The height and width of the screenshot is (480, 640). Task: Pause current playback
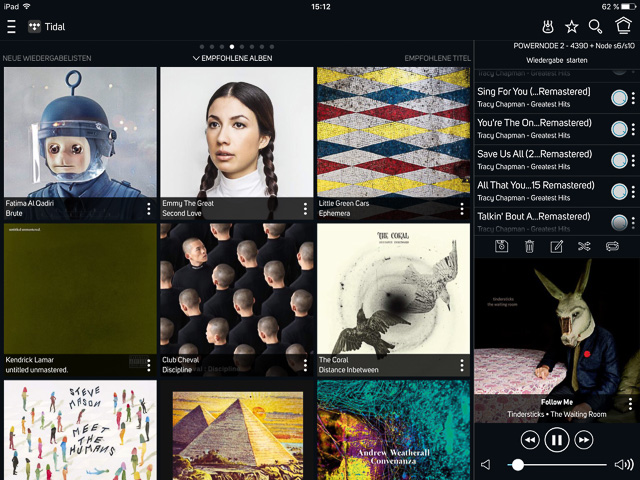click(x=557, y=440)
